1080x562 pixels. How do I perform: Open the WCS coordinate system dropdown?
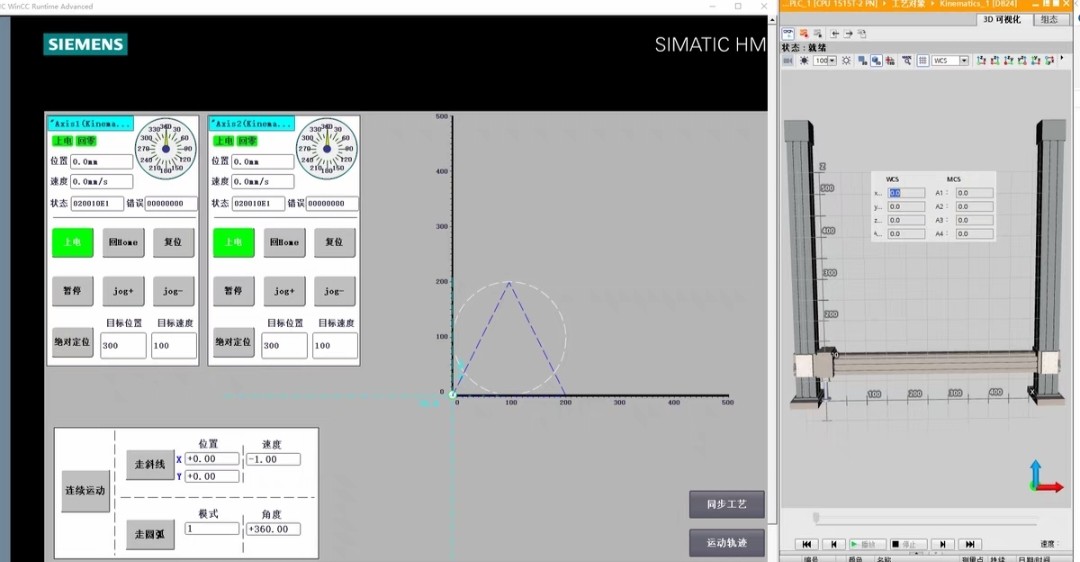pyautogui.click(x=964, y=61)
